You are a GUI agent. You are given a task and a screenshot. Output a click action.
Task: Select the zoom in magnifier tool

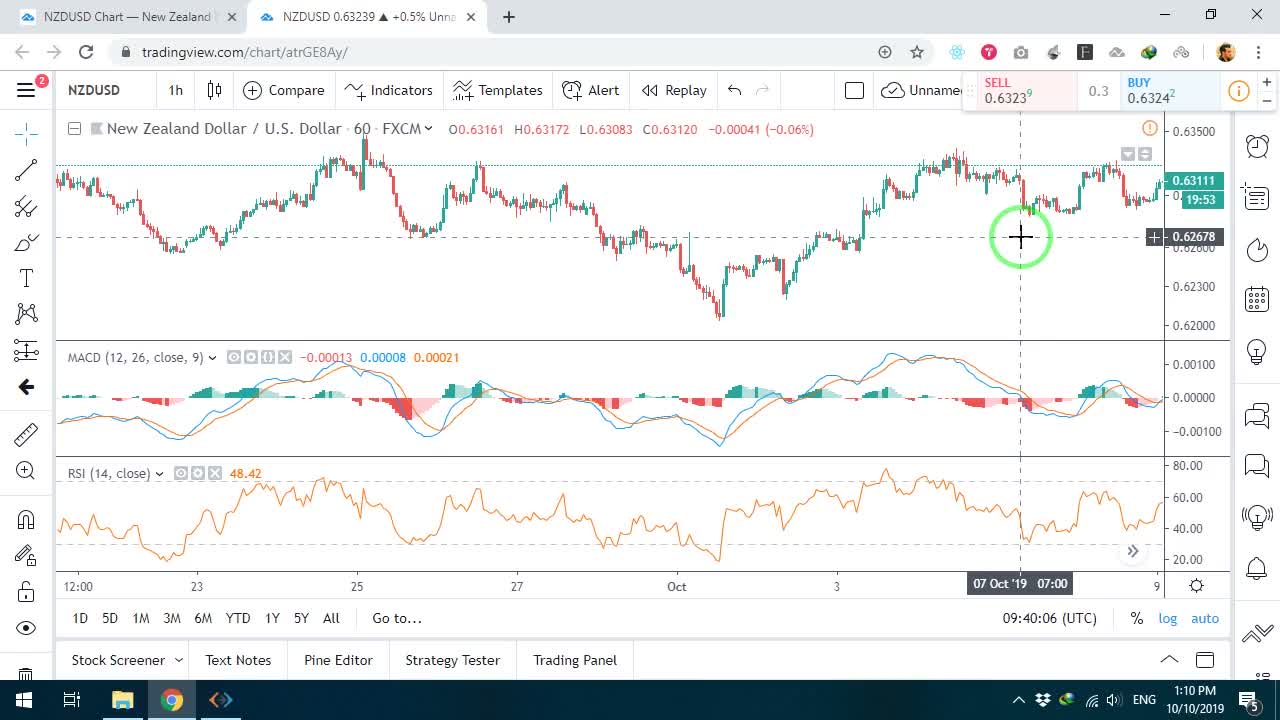tap(26, 471)
